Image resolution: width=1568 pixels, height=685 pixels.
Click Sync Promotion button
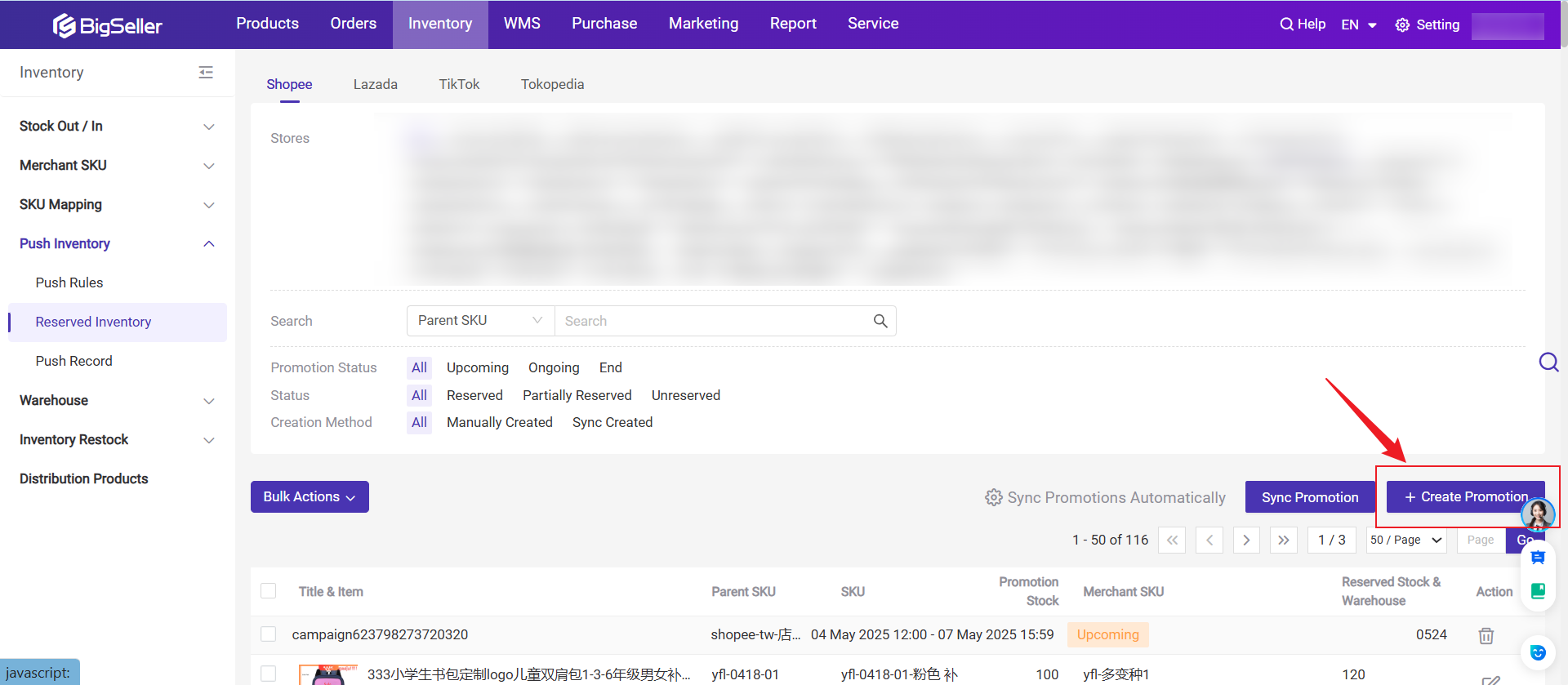[x=1310, y=497]
